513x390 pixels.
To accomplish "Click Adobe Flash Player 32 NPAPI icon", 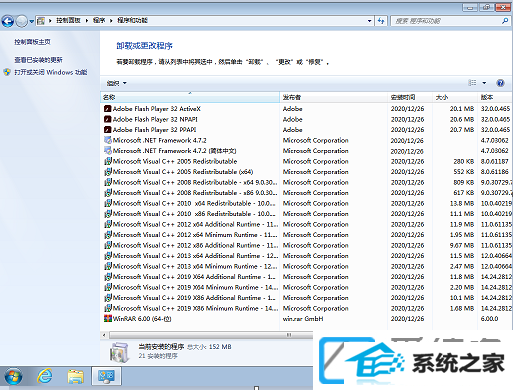I will (107, 119).
